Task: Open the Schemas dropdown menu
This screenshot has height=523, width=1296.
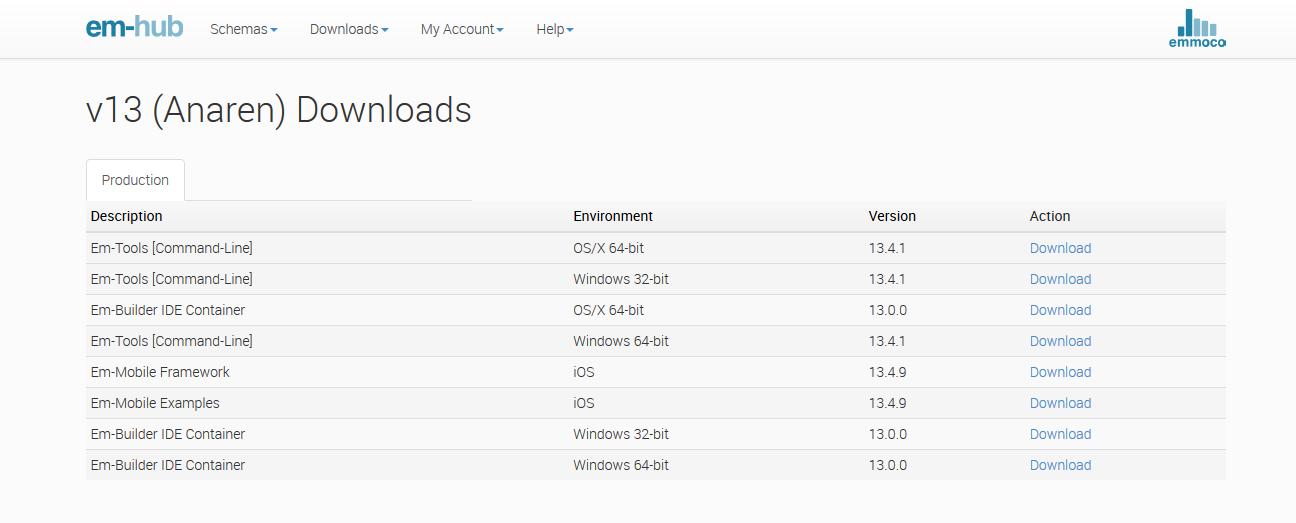Action: 244,29
